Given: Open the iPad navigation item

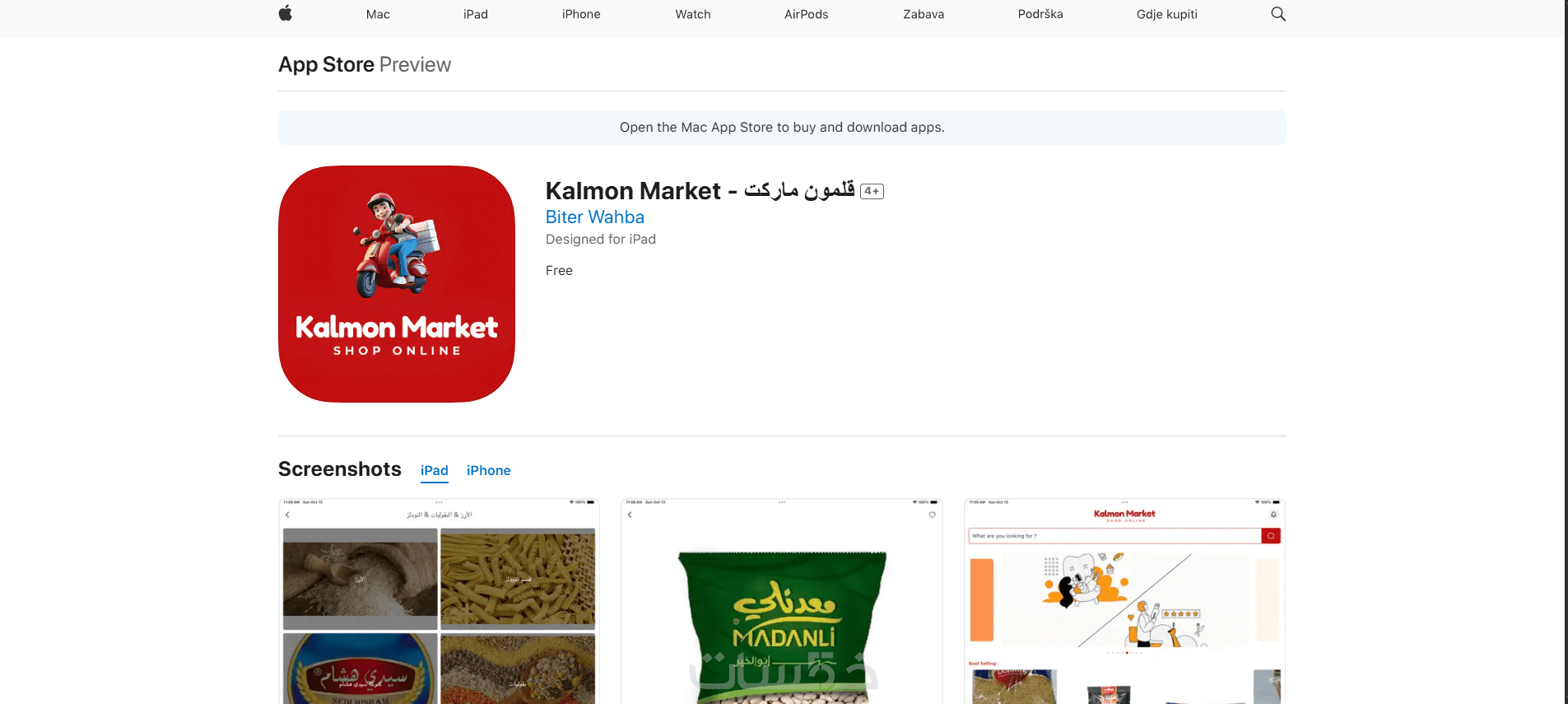Looking at the screenshot, I should pyautogui.click(x=476, y=14).
